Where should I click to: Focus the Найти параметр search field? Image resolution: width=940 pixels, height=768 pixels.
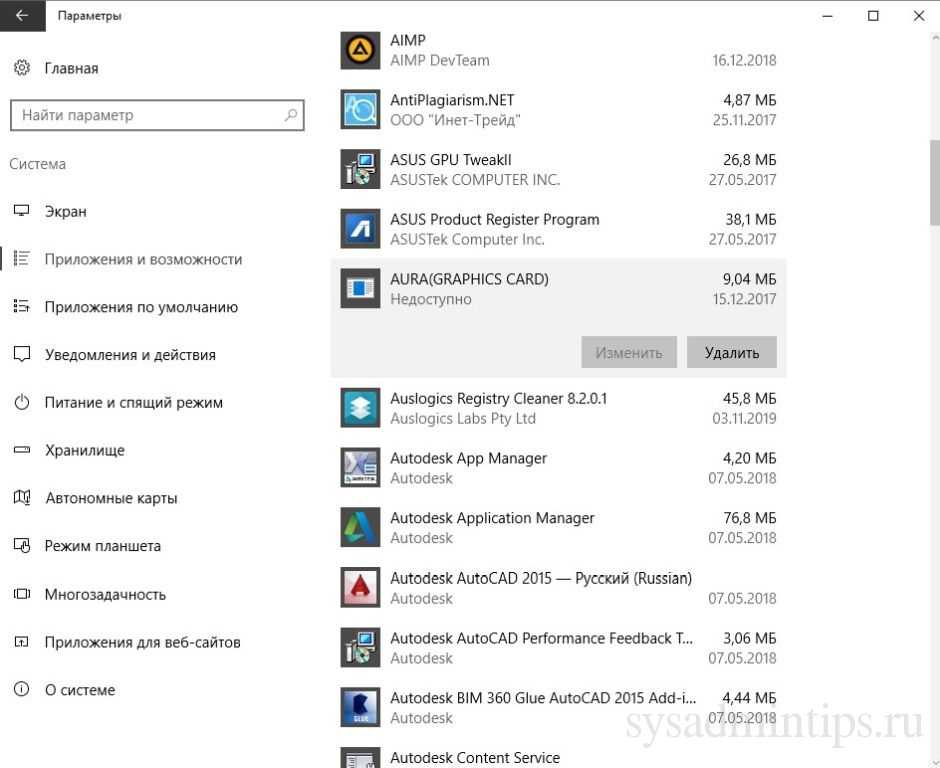pyautogui.click(x=157, y=115)
